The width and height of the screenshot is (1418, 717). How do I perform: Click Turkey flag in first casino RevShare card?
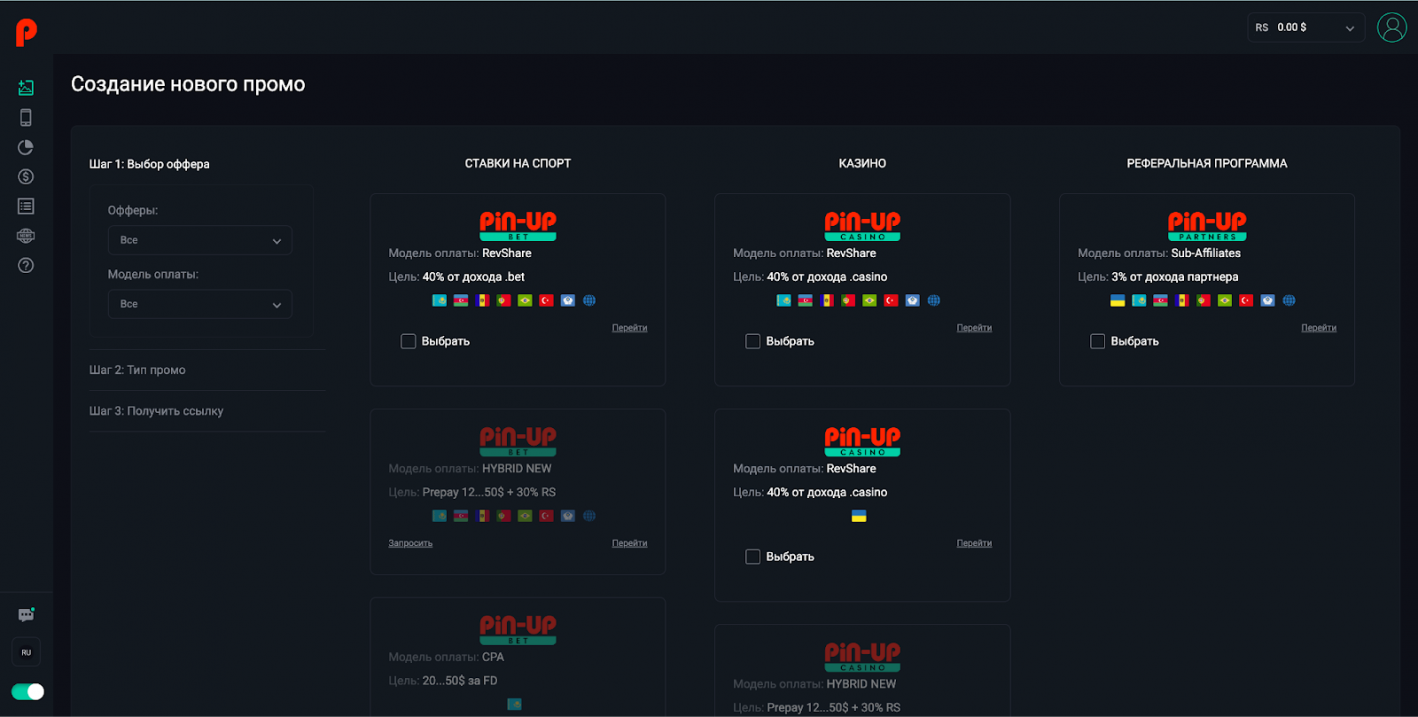pyautogui.click(x=891, y=300)
